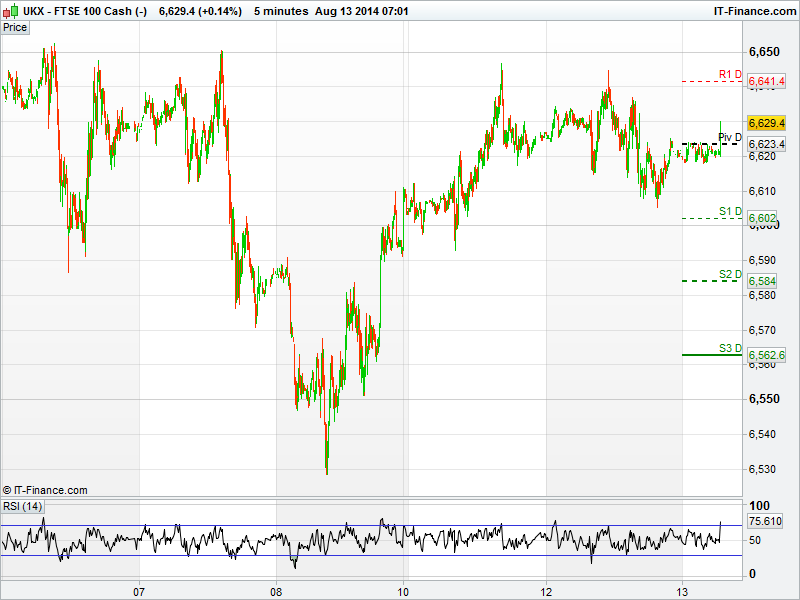
Task: Click the Piv D pivot line label
Action: click(730, 137)
